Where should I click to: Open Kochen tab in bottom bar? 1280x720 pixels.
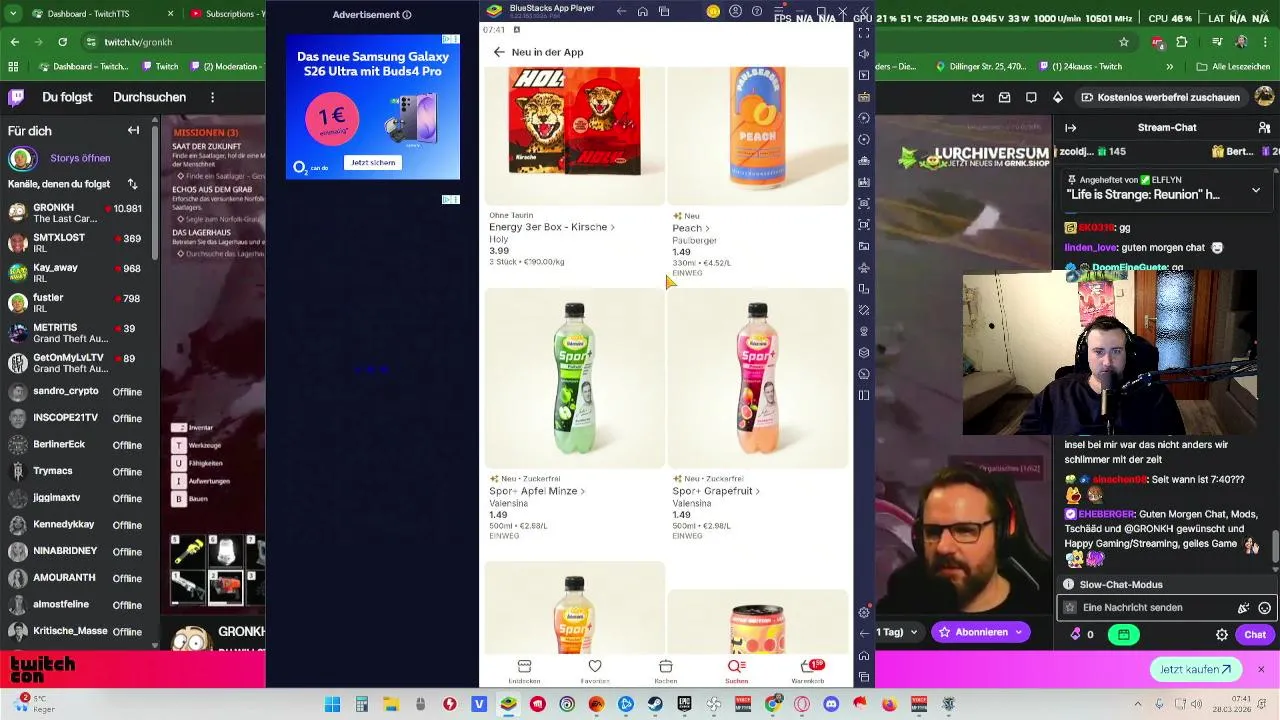(x=666, y=671)
